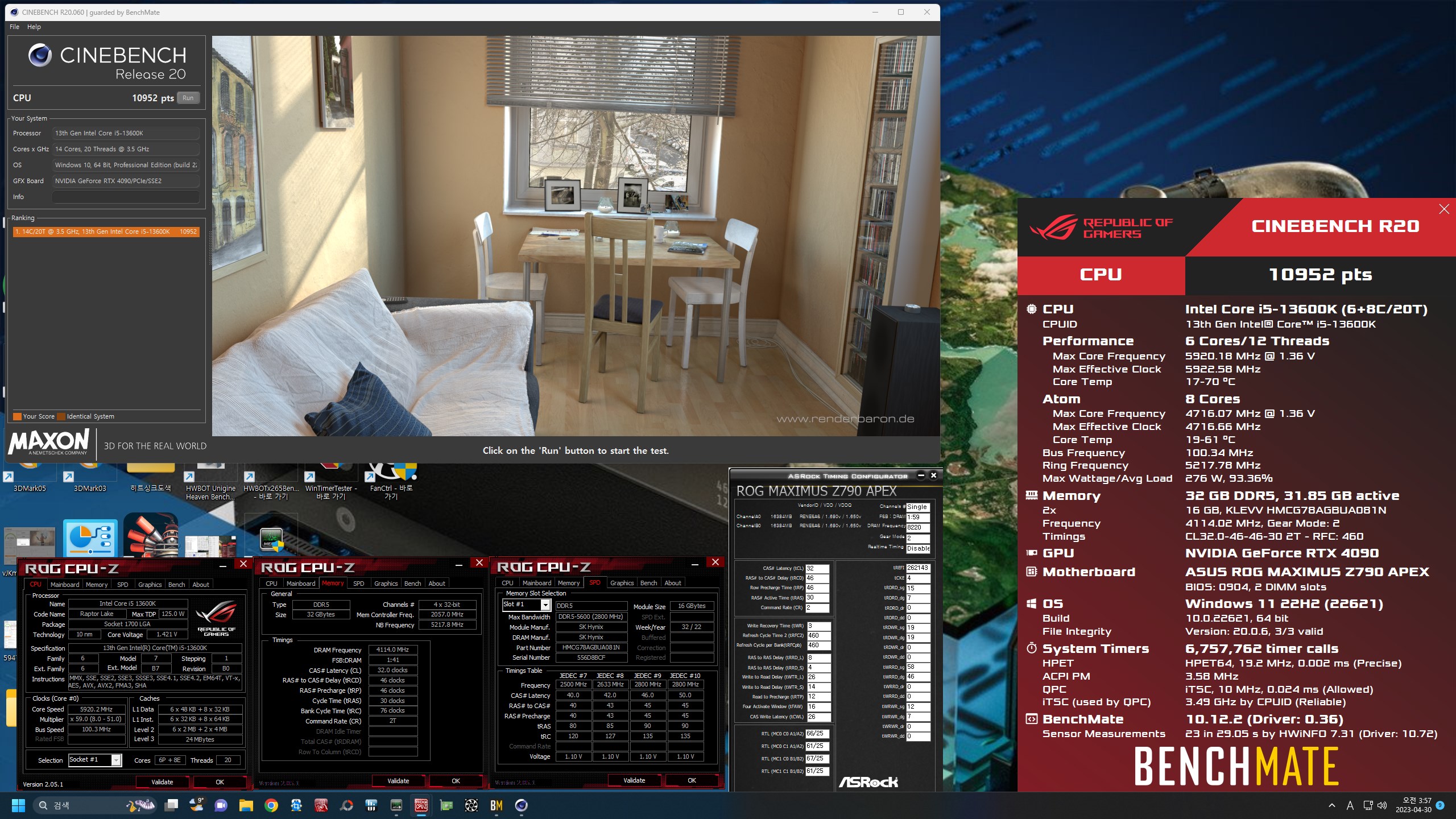Click the BenchMate BM taskbar icon
The height and width of the screenshot is (819, 1456).
(496, 805)
